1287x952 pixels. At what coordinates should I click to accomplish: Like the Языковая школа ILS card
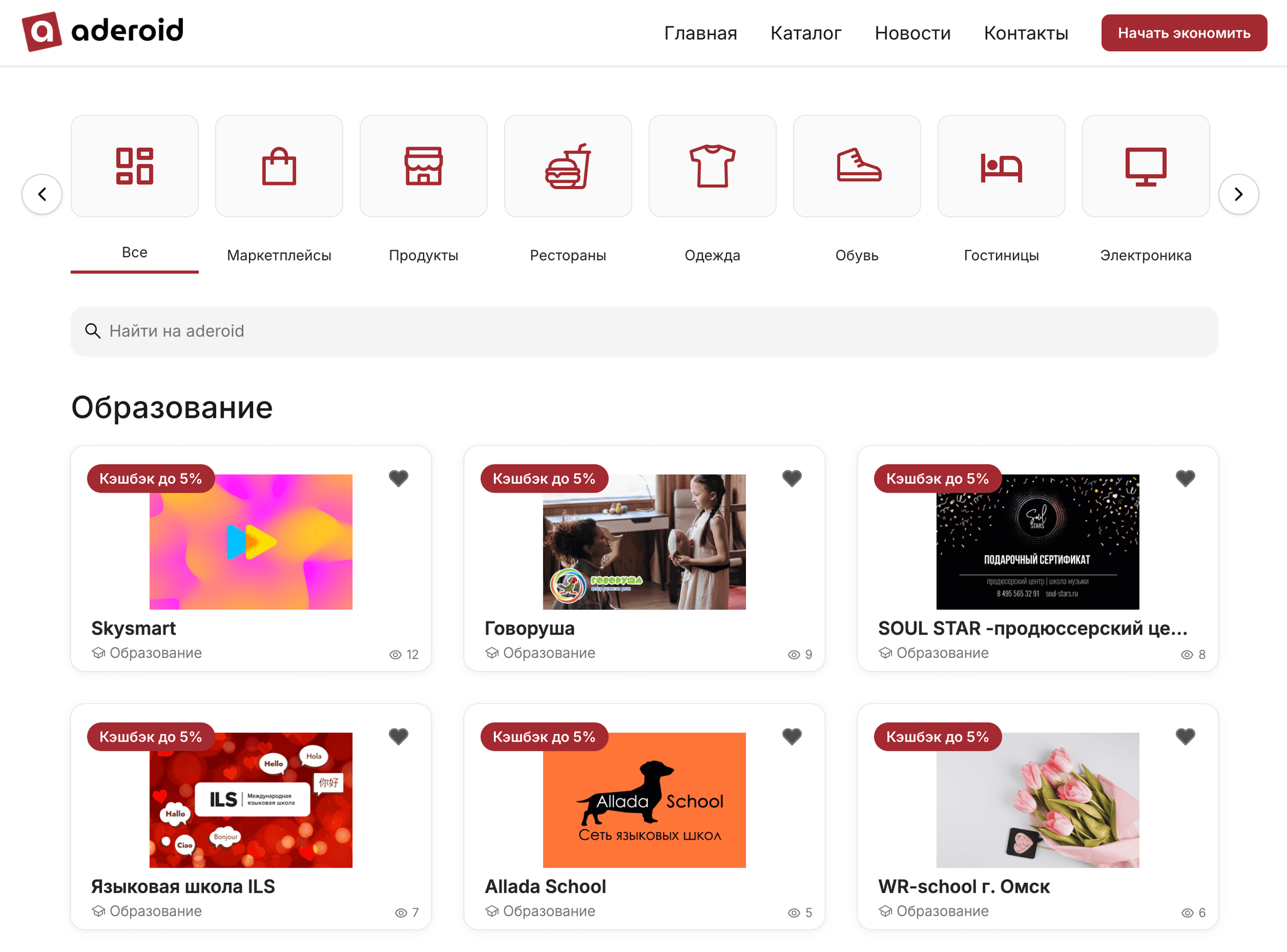[398, 736]
